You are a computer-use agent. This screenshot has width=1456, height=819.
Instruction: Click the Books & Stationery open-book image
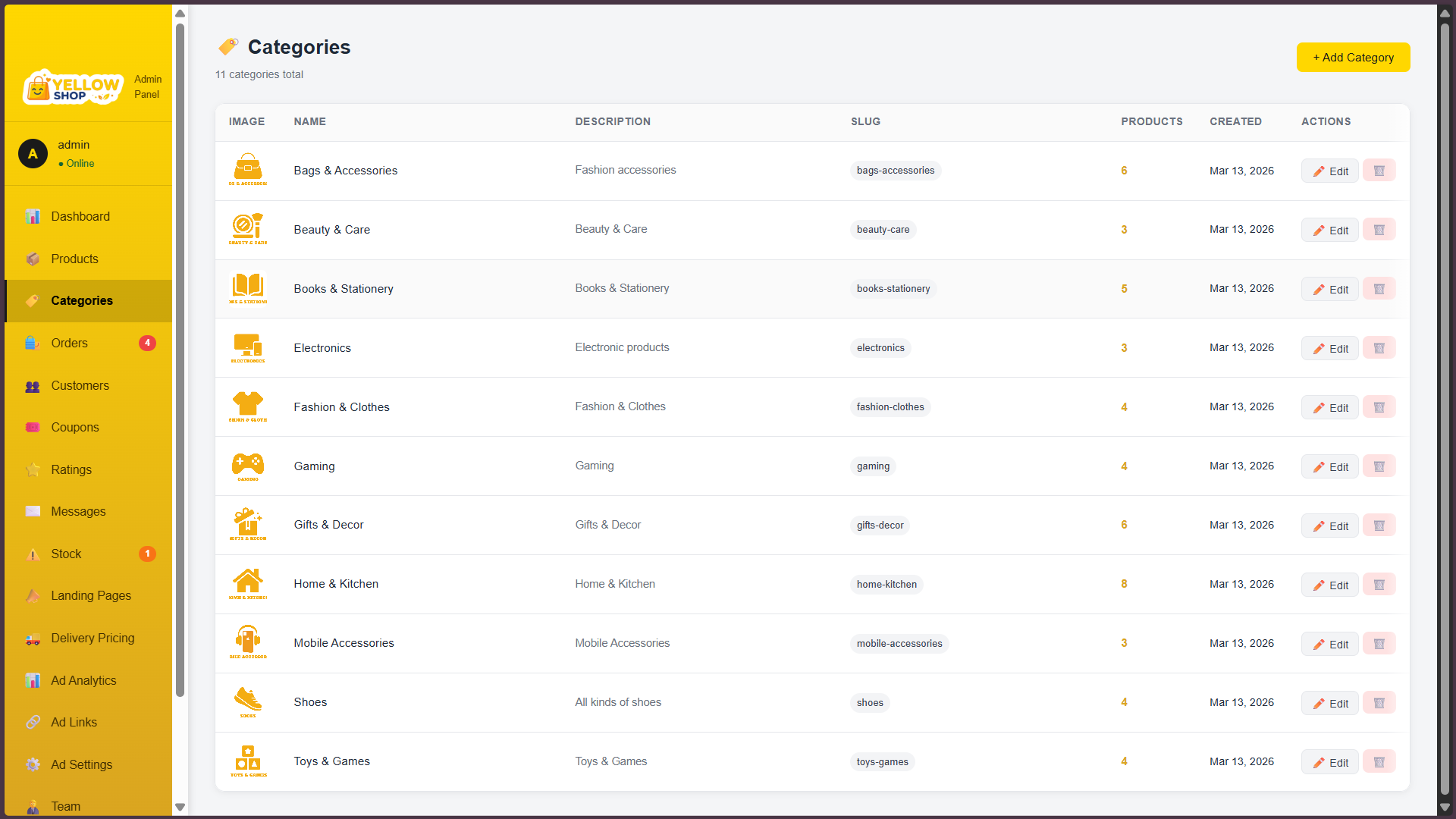click(248, 288)
